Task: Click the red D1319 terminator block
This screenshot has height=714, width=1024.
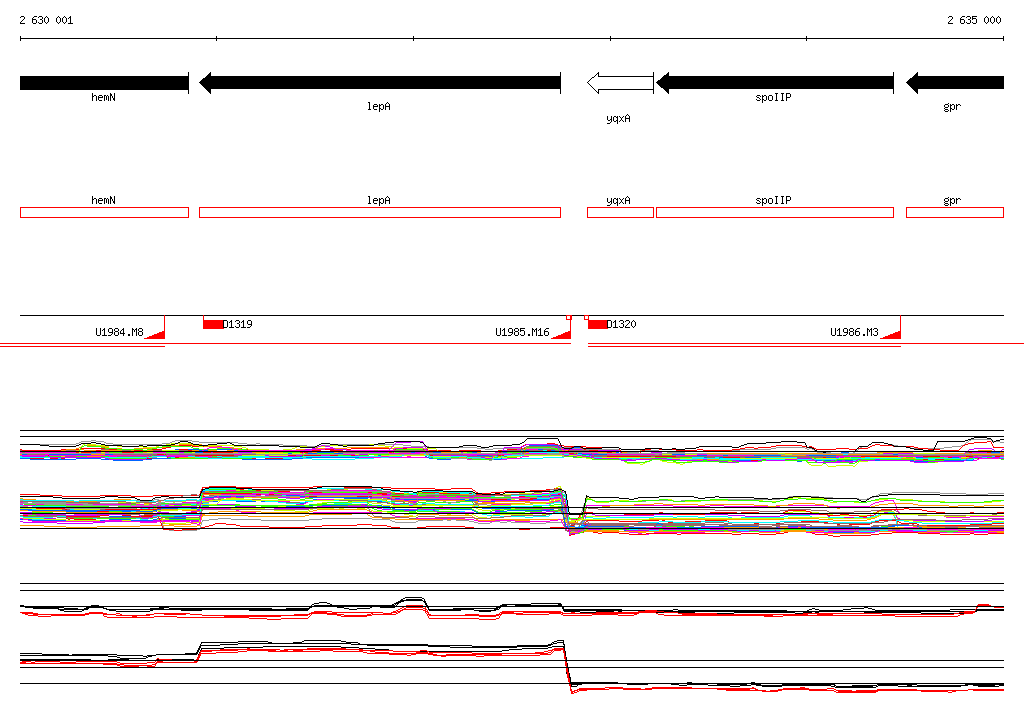Action: click(213, 324)
